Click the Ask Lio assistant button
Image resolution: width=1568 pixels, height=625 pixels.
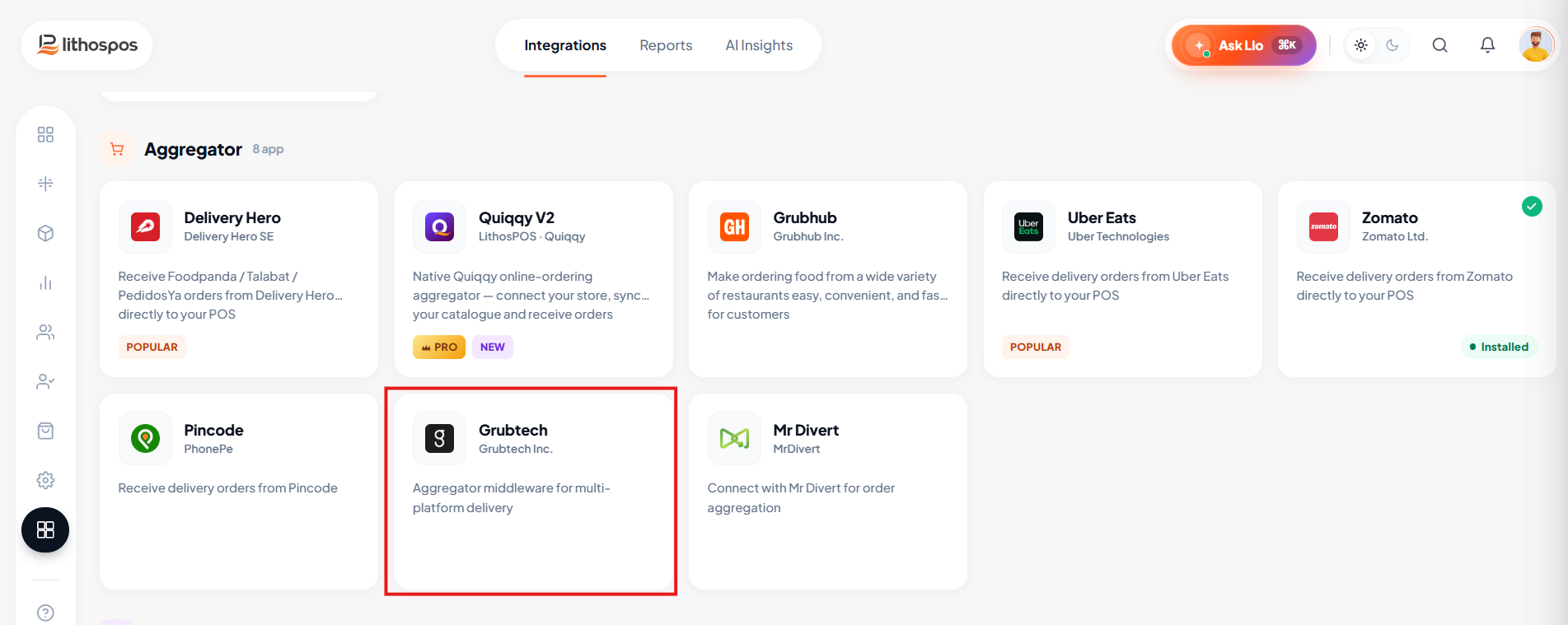point(1244,45)
